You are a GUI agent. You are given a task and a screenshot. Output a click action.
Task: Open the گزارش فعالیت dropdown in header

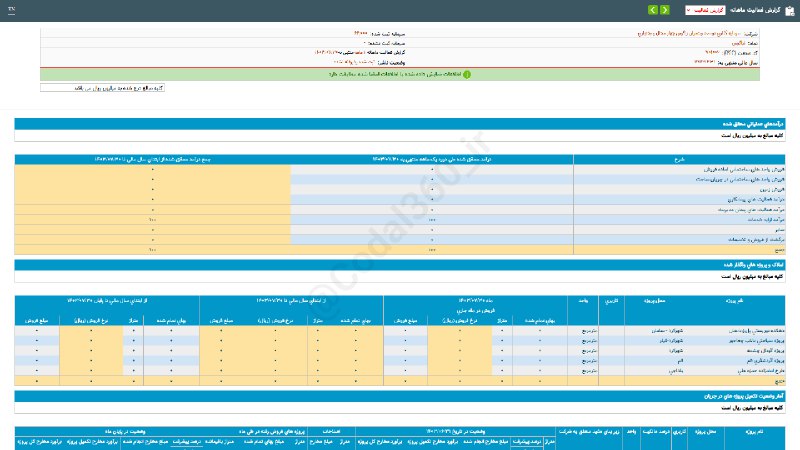pyautogui.click(x=705, y=10)
